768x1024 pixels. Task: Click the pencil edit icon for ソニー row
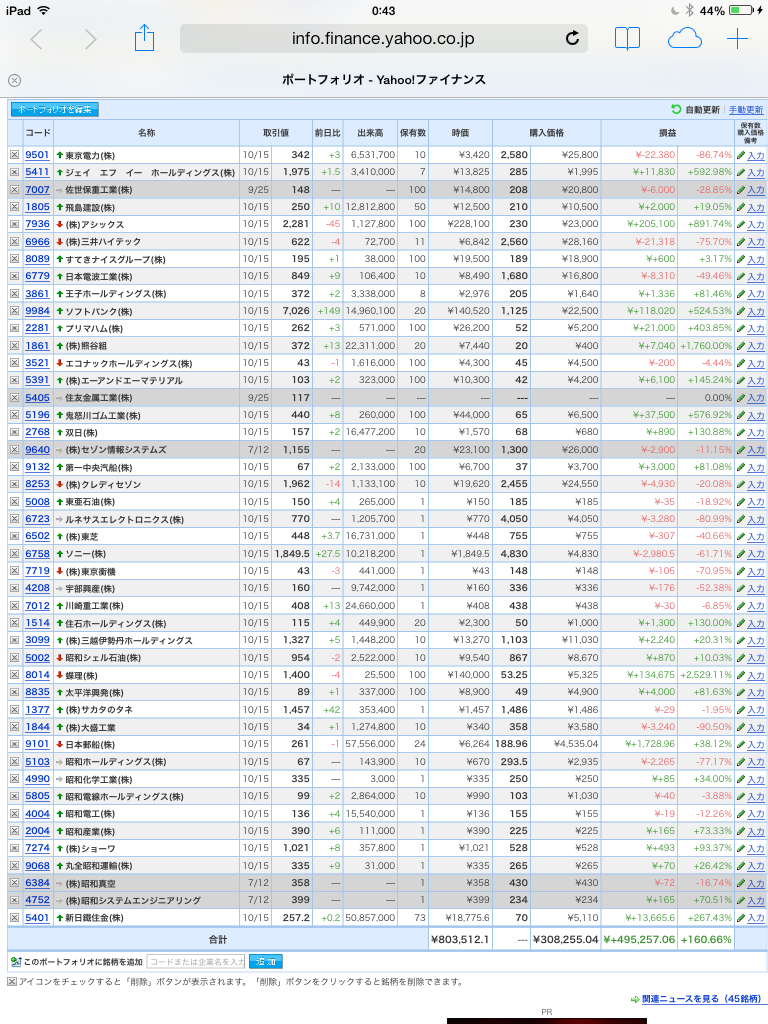(741, 554)
